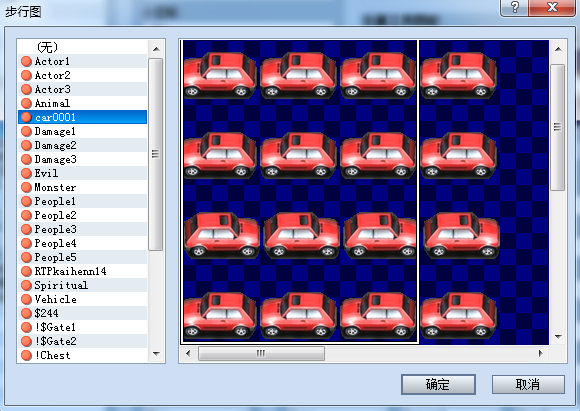Pick Actor3 from the file list

tap(82, 89)
